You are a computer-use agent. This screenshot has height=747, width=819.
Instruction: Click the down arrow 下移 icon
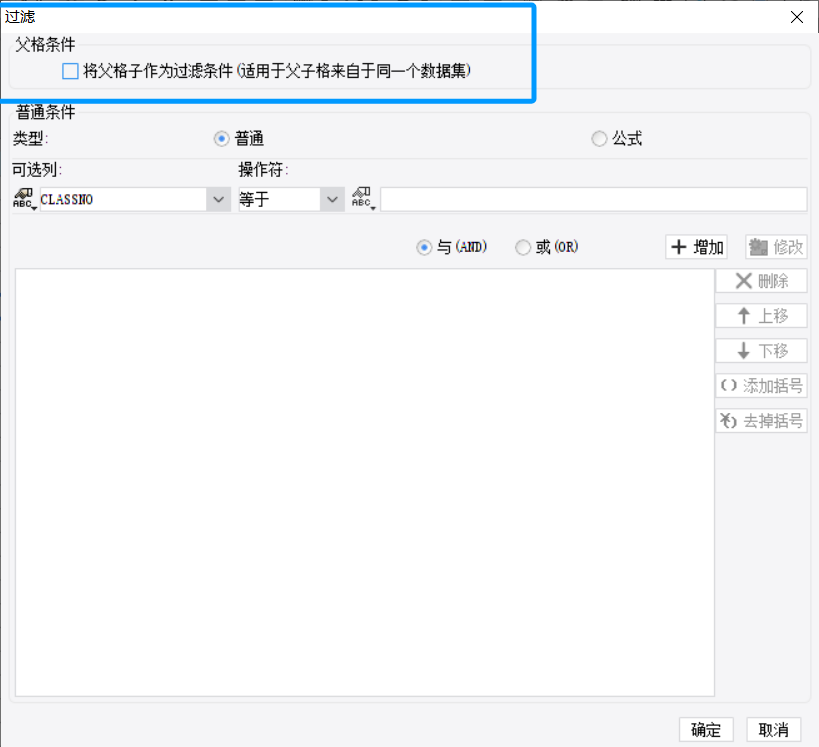click(744, 351)
